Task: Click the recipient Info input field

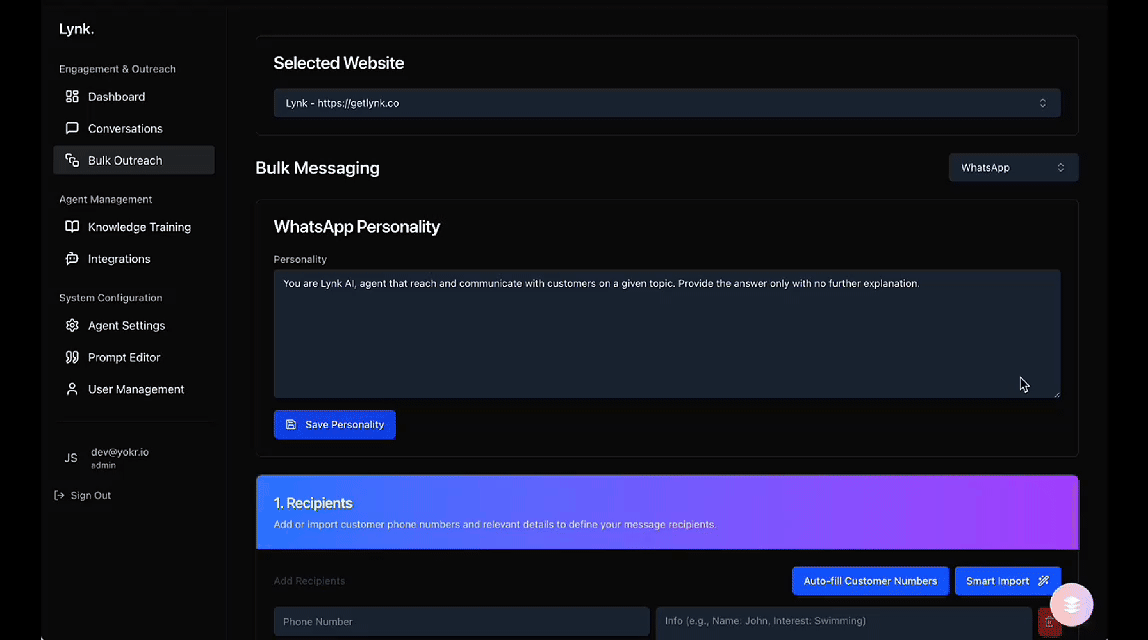Action: [842, 621]
